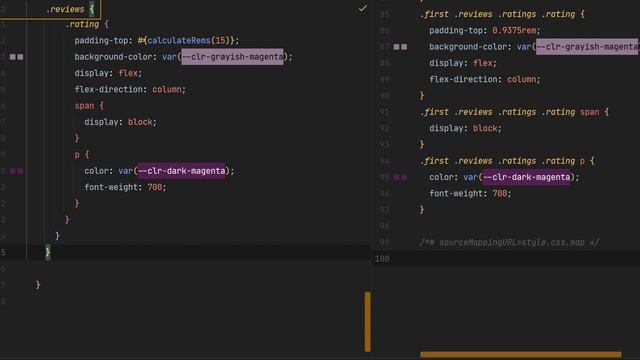Open grayish-magenta color swatch in left pane gutter
Viewport: 640px width, 360px height.
pyautogui.click(x=17, y=57)
